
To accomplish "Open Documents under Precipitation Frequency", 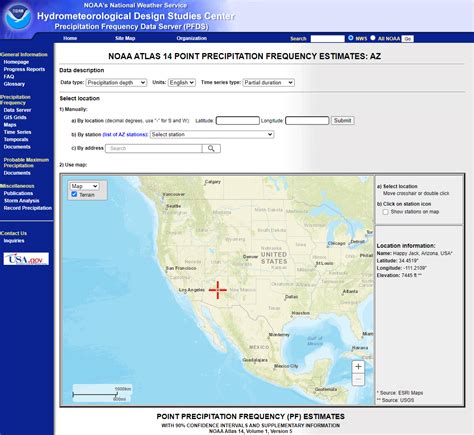I will [x=17, y=147].
